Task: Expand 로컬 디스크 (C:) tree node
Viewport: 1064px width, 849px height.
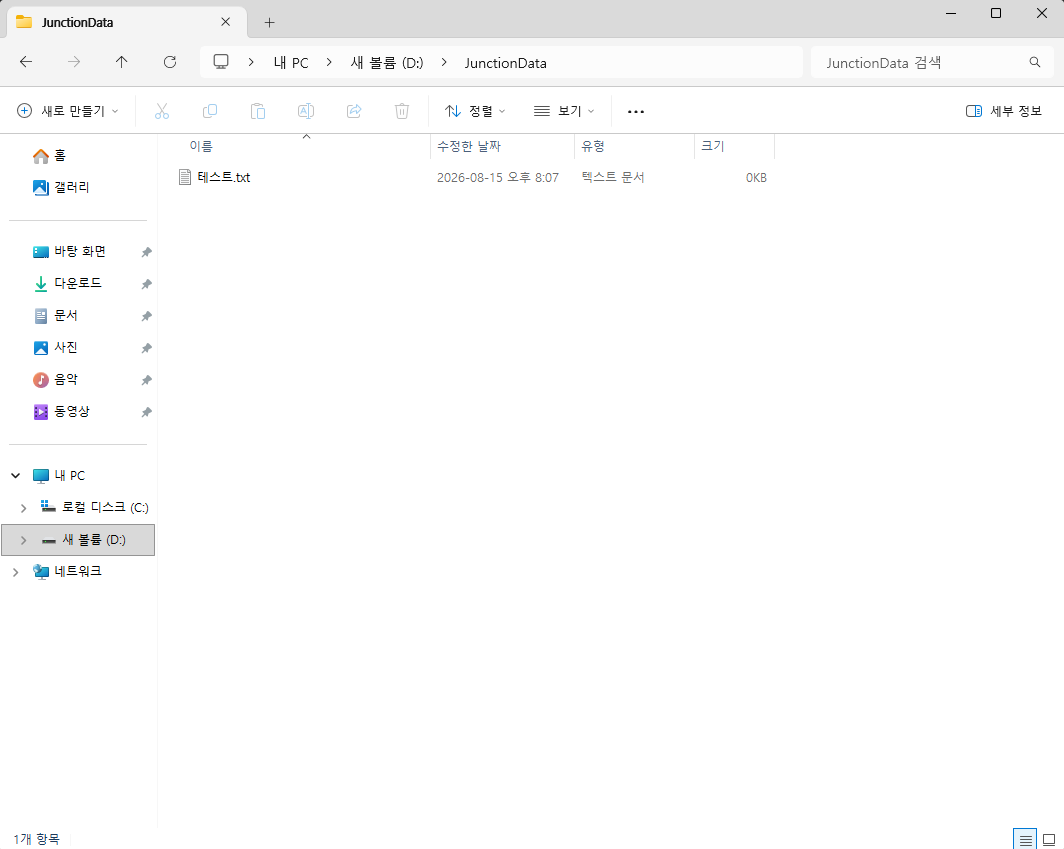Action: click(24, 508)
